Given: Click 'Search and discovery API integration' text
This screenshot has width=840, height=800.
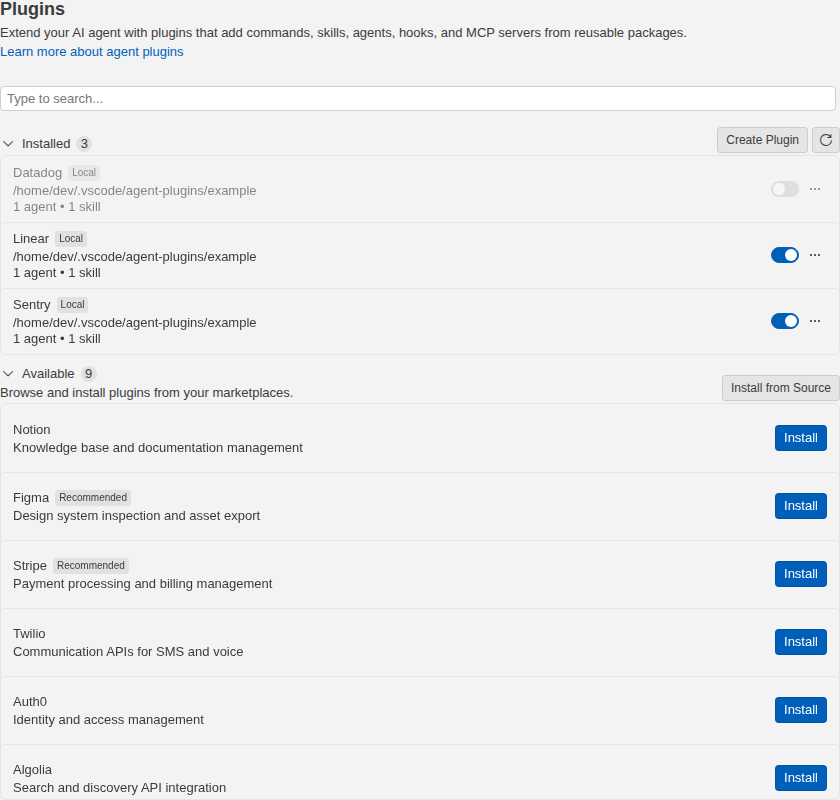Looking at the screenshot, I should click(x=119, y=788).
